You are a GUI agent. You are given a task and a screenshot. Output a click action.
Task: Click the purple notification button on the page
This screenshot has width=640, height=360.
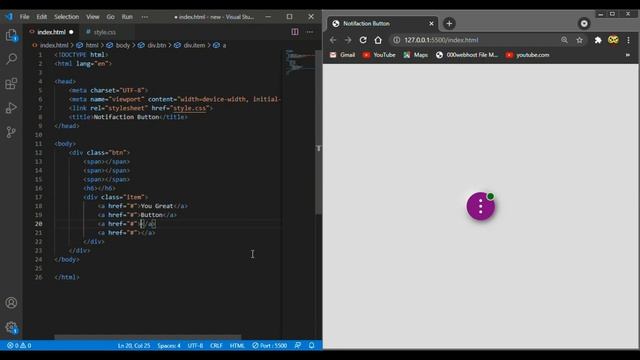(x=481, y=206)
